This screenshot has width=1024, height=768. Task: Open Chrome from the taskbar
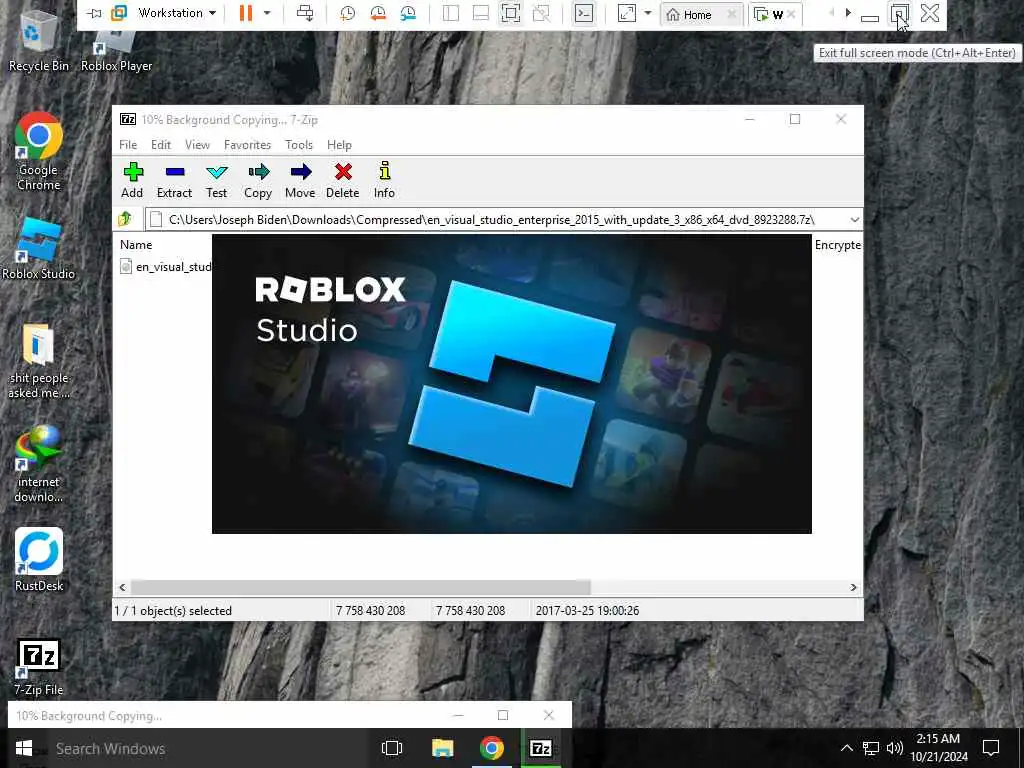pos(491,748)
